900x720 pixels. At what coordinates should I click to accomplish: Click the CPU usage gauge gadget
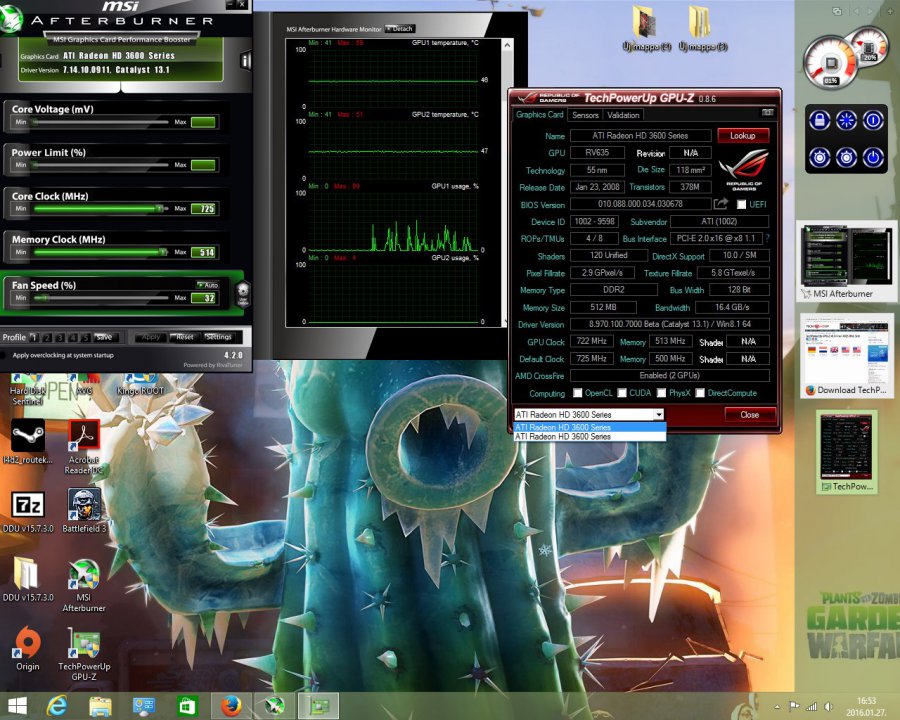click(x=829, y=64)
